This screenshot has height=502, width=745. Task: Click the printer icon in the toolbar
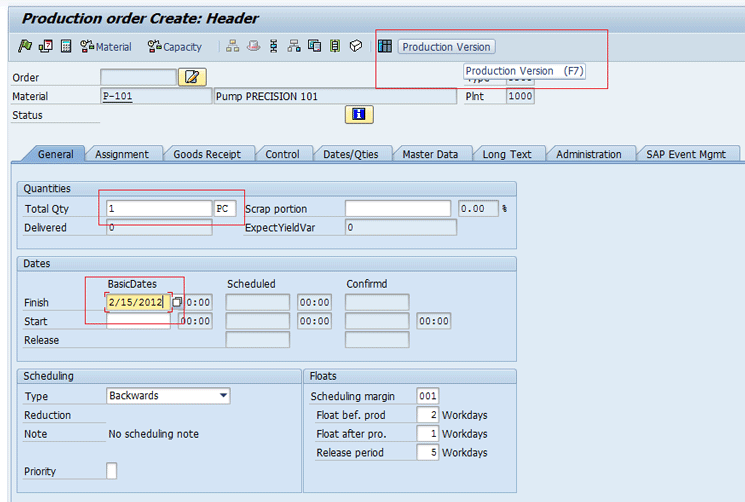(254, 46)
